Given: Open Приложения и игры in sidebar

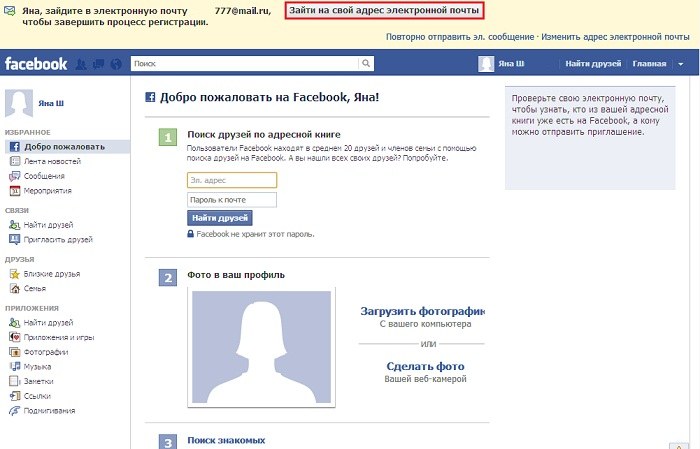Looking at the screenshot, I should pyautogui.click(x=59, y=337).
